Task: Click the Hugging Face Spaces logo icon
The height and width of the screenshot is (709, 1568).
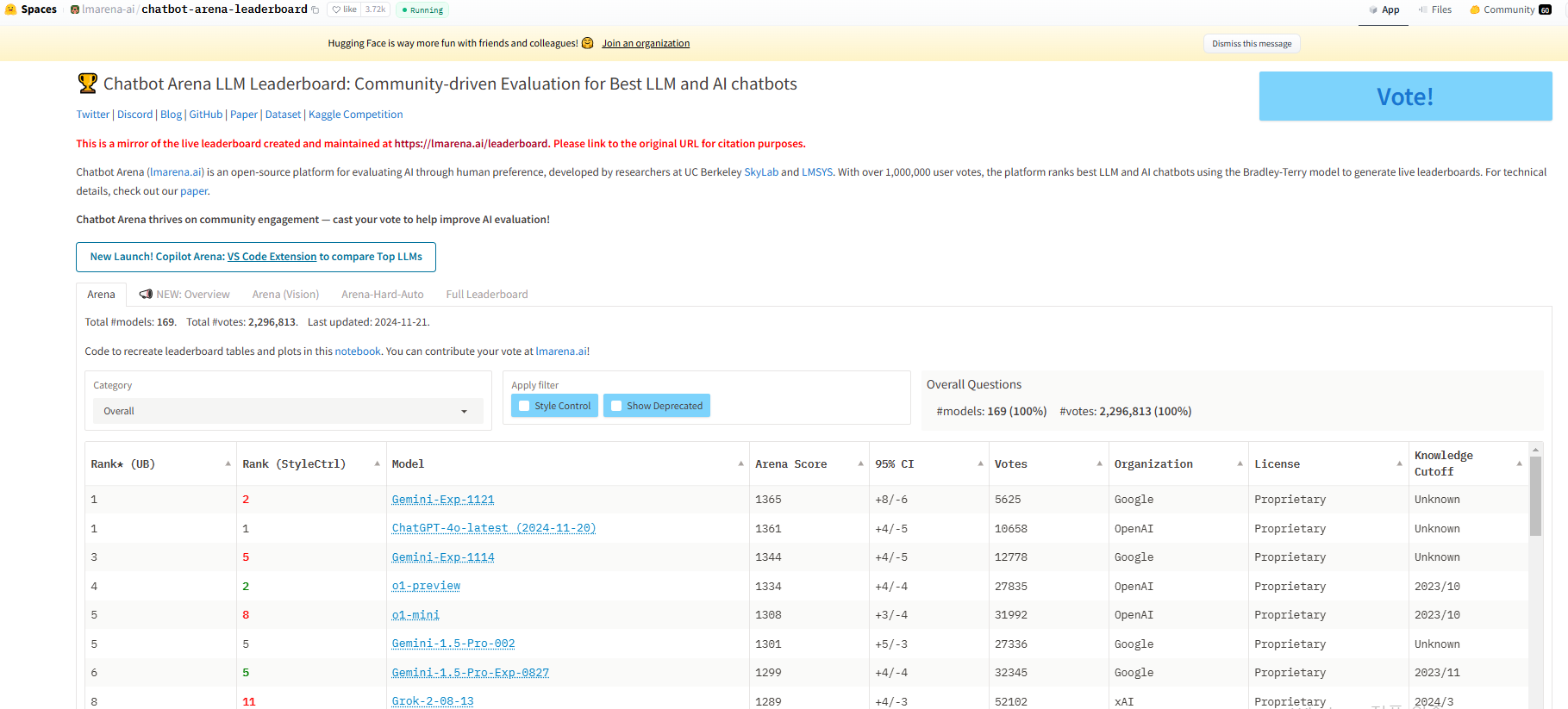Action: click(x=10, y=9)
